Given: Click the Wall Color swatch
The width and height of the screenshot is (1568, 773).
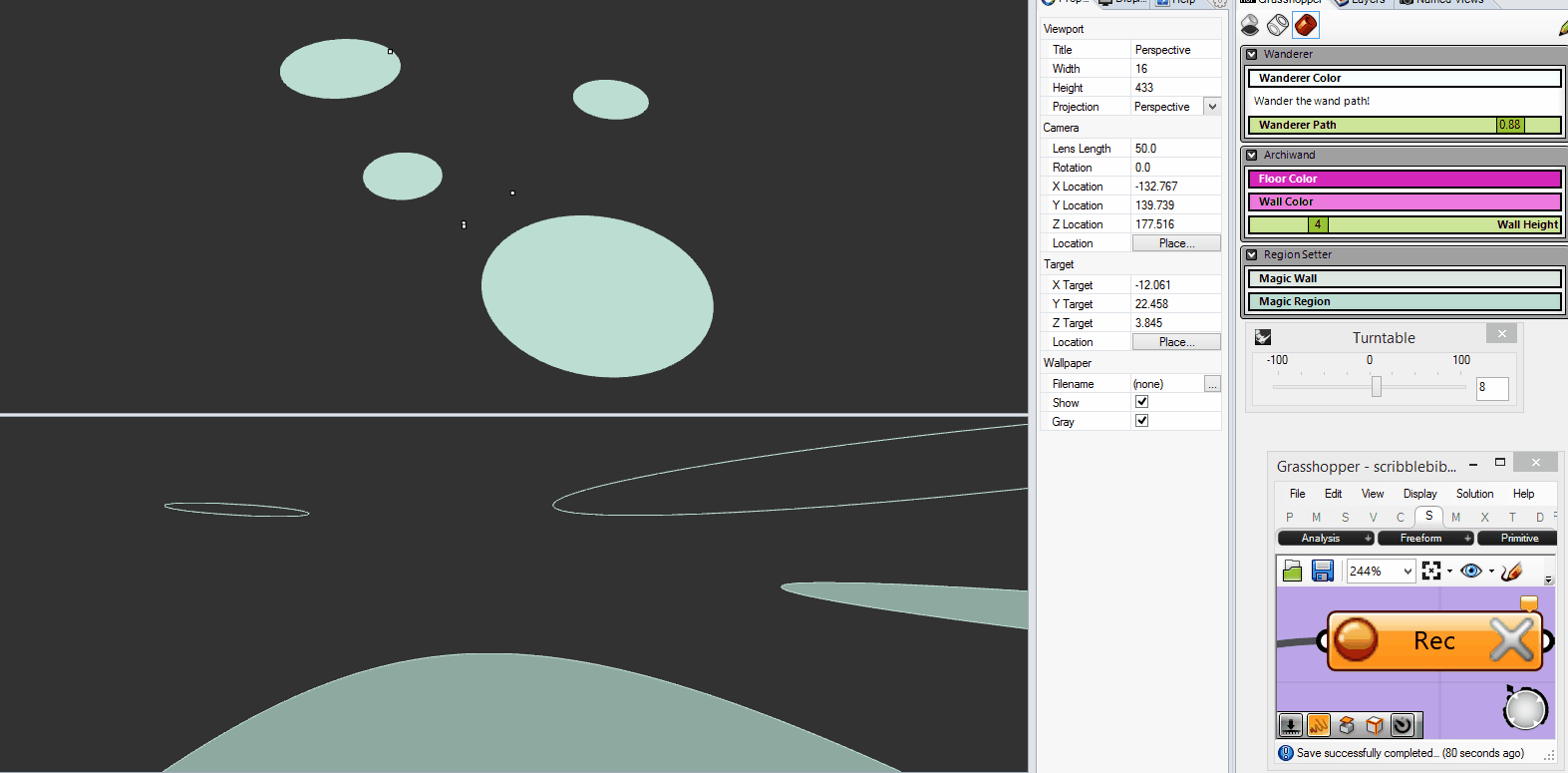Looking at the screenshot, I should pos(1405,201).
